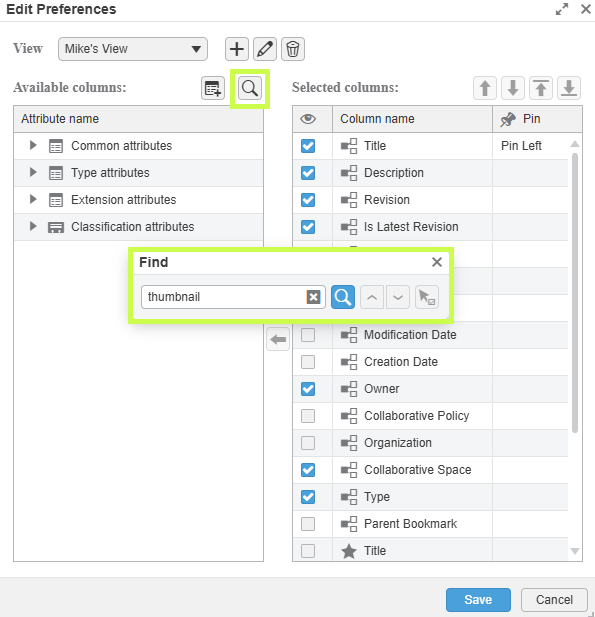Go to next find result
Viewport: 595px width, 617px height.
[x=398, y=297]
